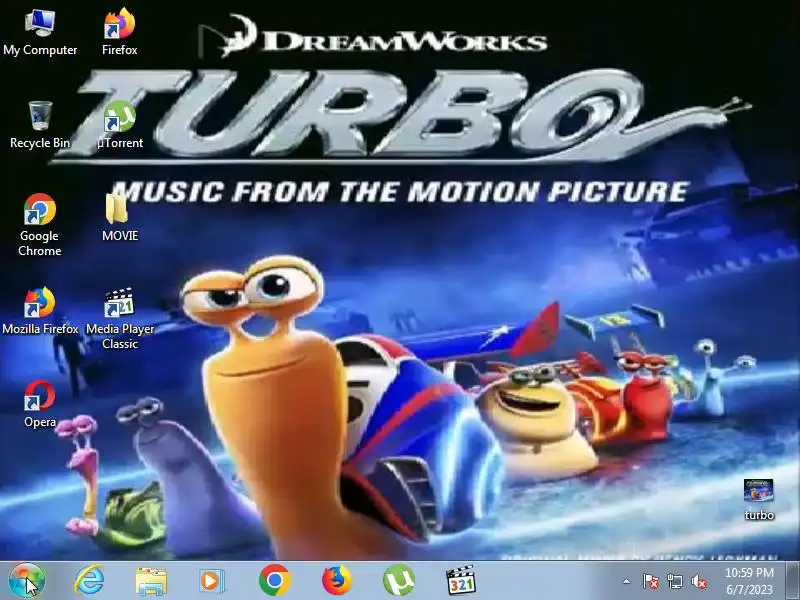Select the My Computer desktop icon

tap(40, 32)
